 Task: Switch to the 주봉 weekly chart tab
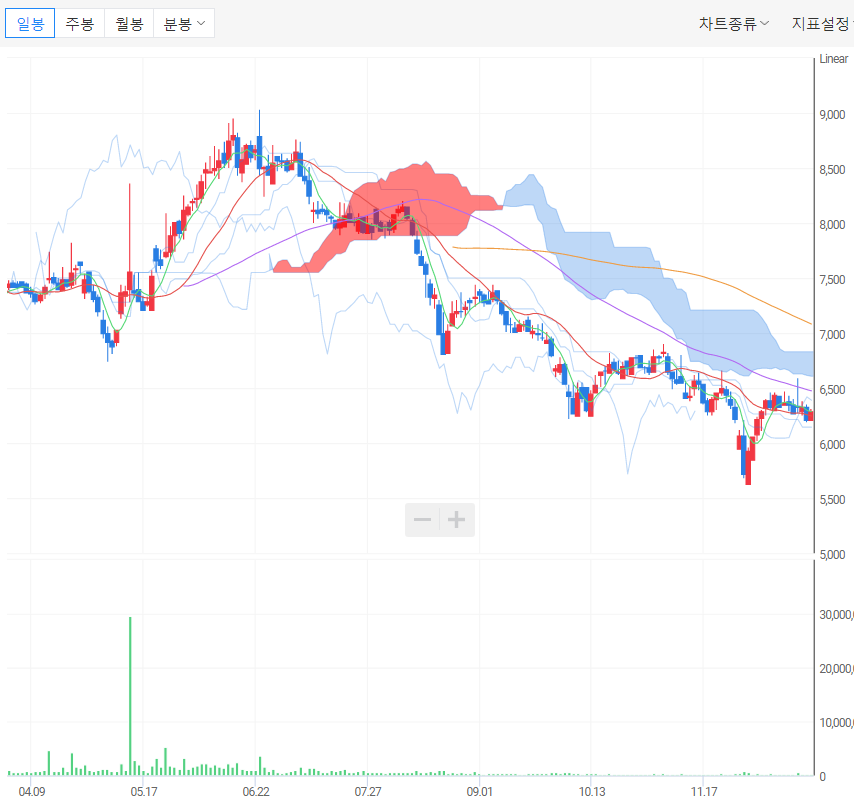80,23
